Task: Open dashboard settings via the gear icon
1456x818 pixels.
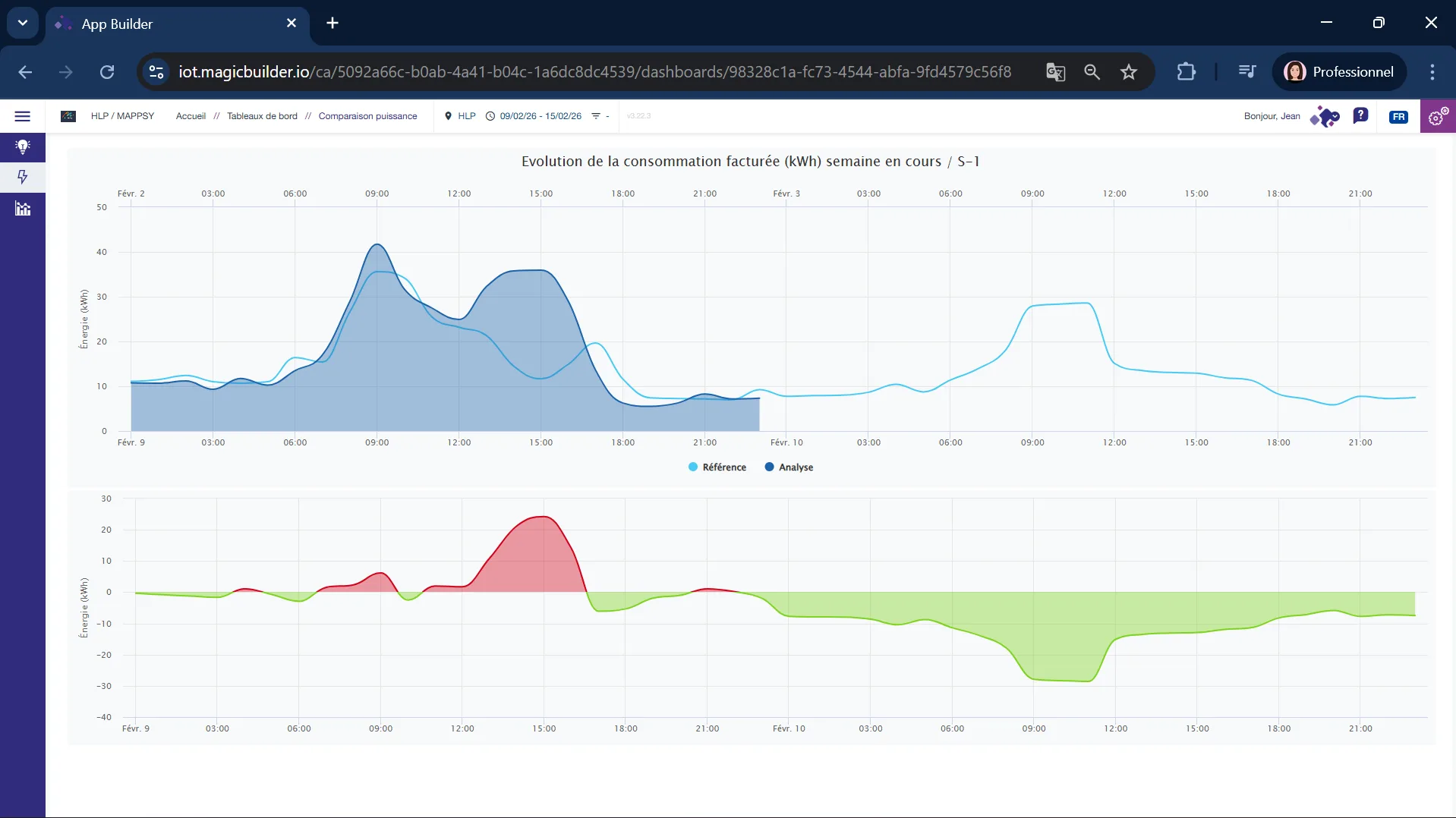Action: click(1437, 116)
